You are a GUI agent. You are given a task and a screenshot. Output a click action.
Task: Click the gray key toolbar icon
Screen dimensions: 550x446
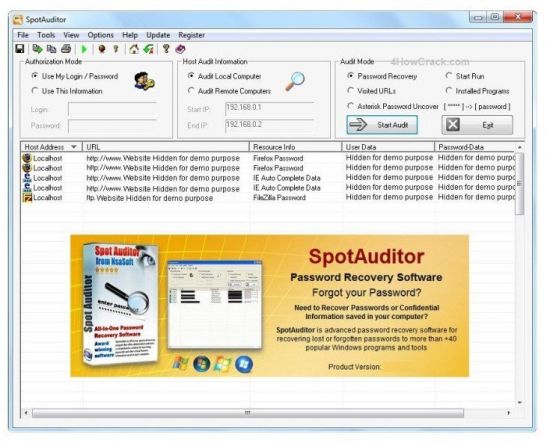(116, 49)
